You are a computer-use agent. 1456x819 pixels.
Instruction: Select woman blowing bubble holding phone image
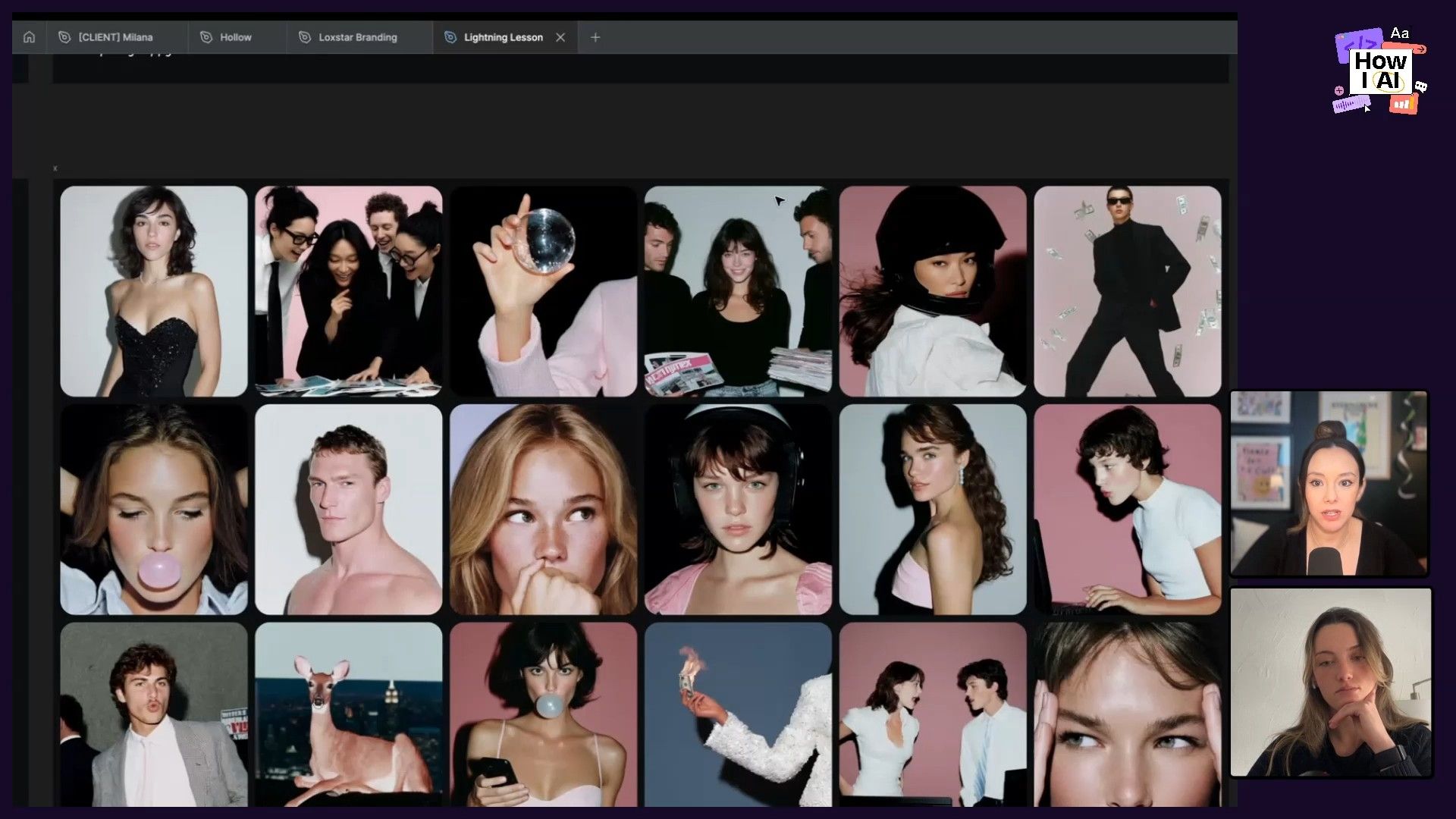[544, 714]
